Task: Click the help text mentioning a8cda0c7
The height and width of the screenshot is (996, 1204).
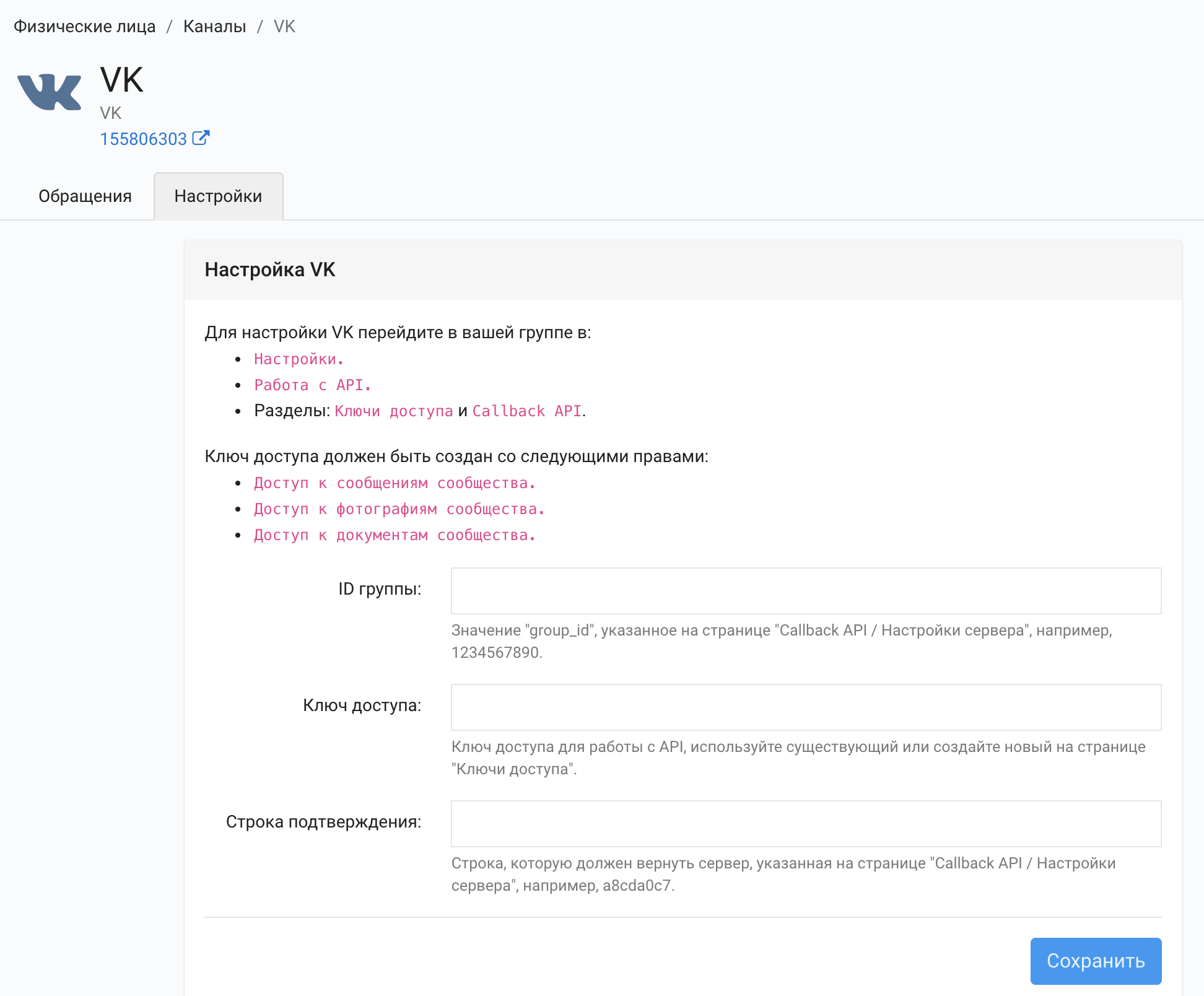Action: coord(783,874)
